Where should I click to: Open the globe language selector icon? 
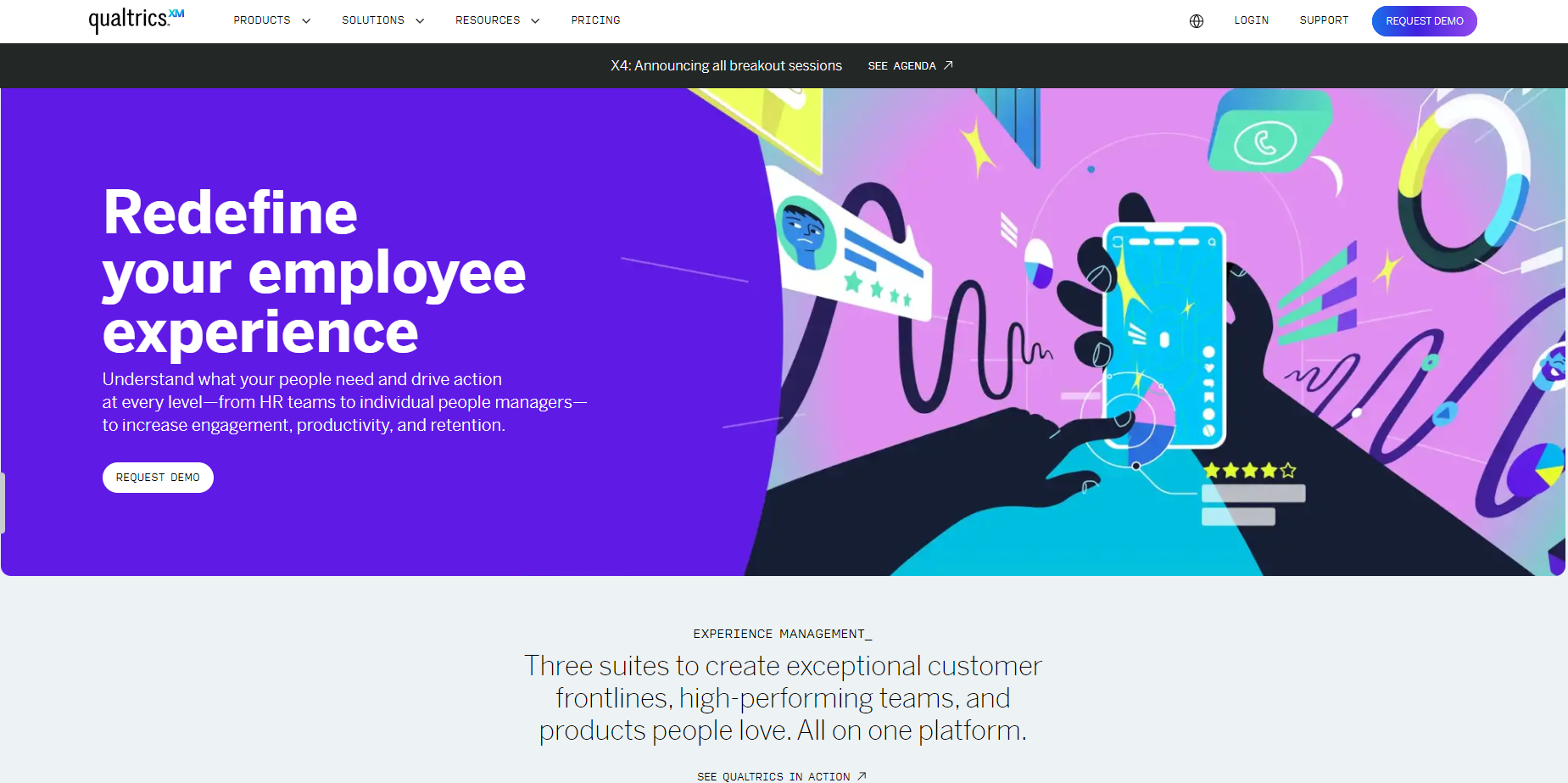(x=1197, y=21)
